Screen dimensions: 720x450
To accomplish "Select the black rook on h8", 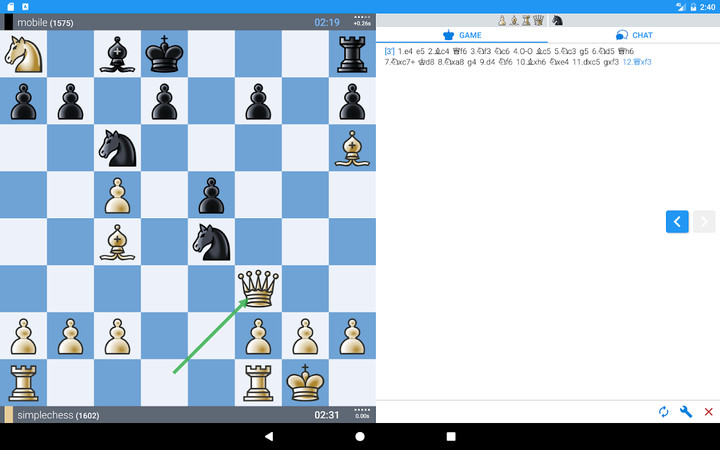I will (352, 54).
